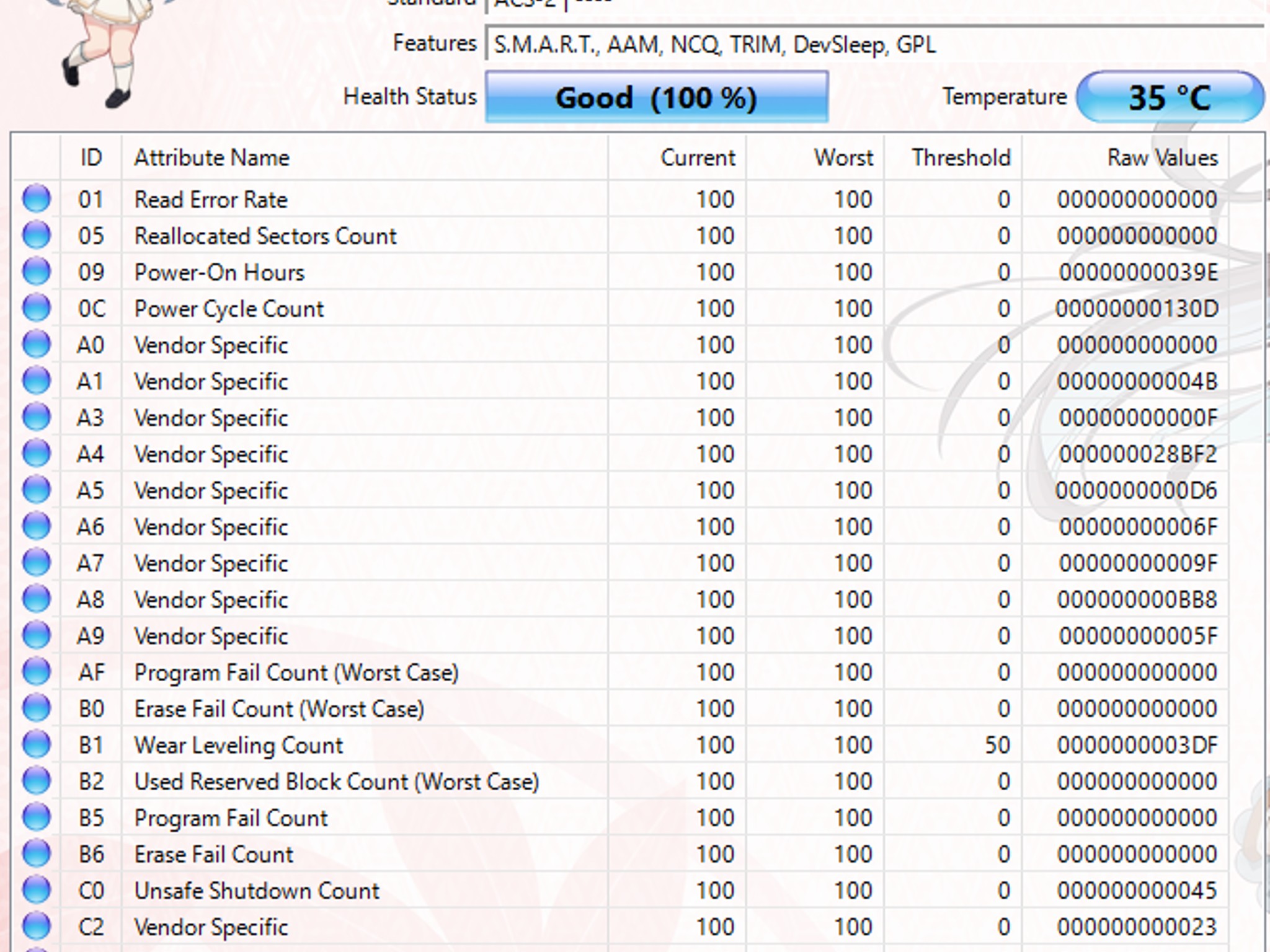1270x952 pixels.
Task: Click the Good (100 %) health status button
Action: (657, 97)
